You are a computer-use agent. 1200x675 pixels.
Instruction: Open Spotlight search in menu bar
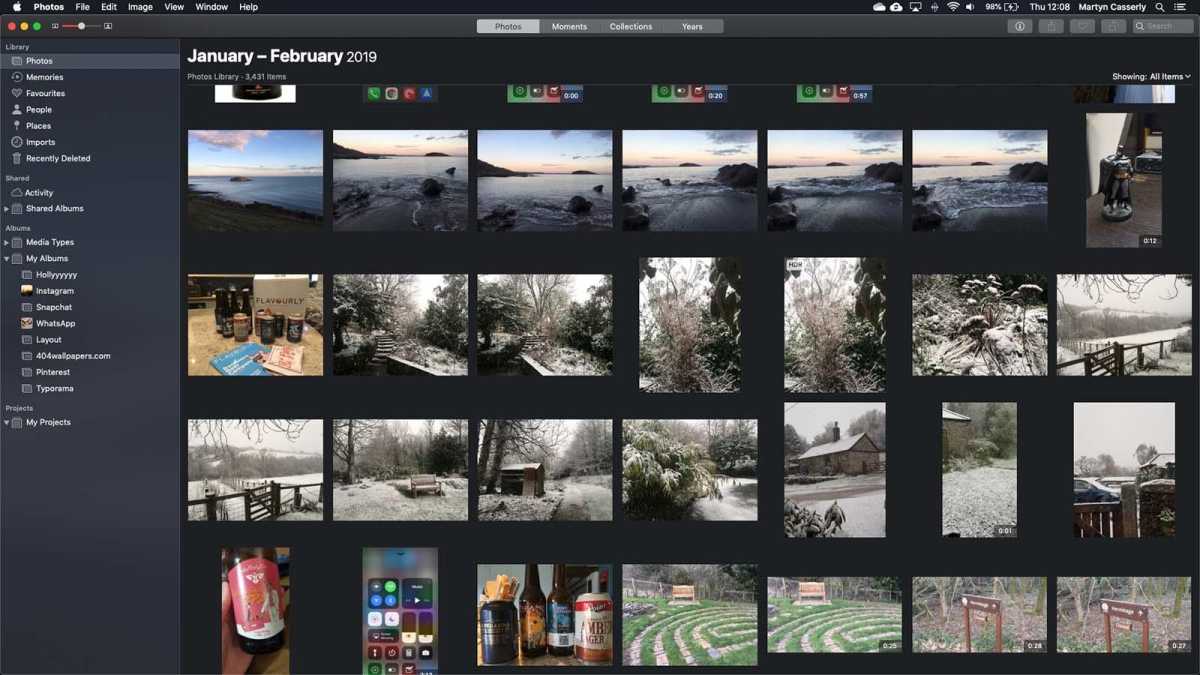[1160, 7]
